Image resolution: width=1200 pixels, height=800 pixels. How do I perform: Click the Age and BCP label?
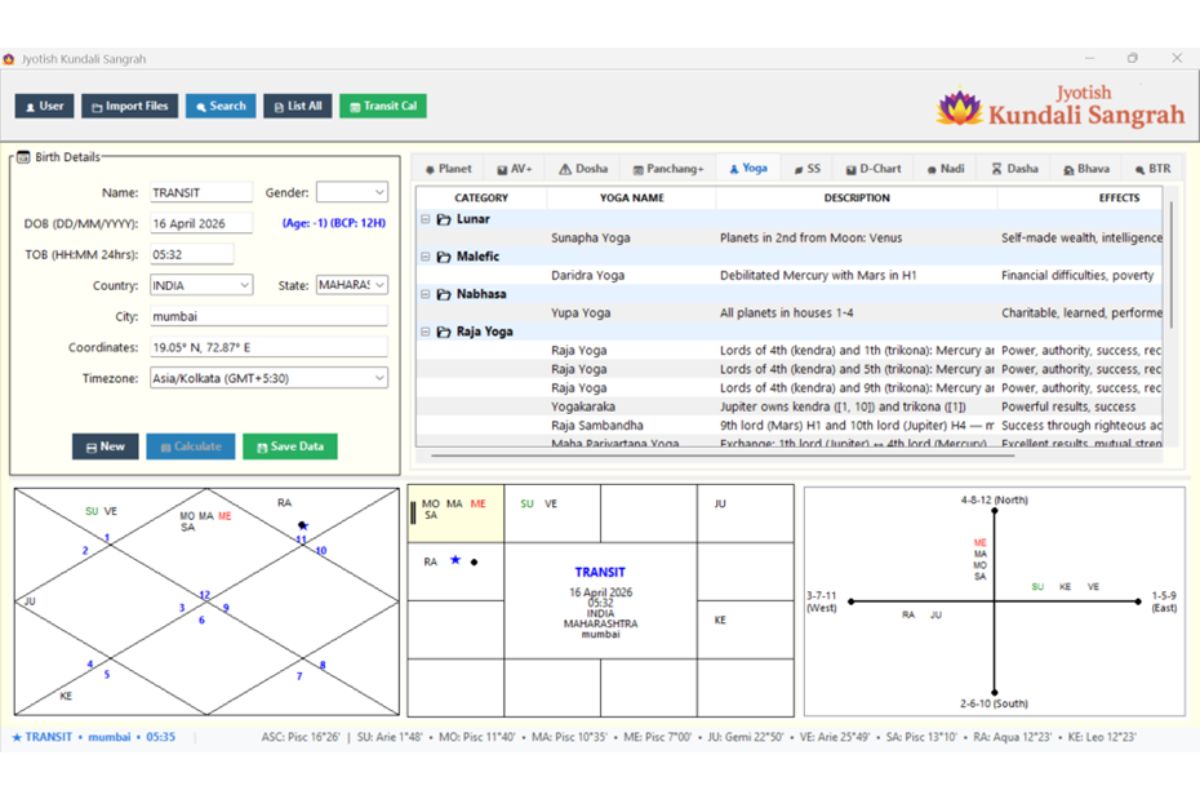tap(334, 223)
